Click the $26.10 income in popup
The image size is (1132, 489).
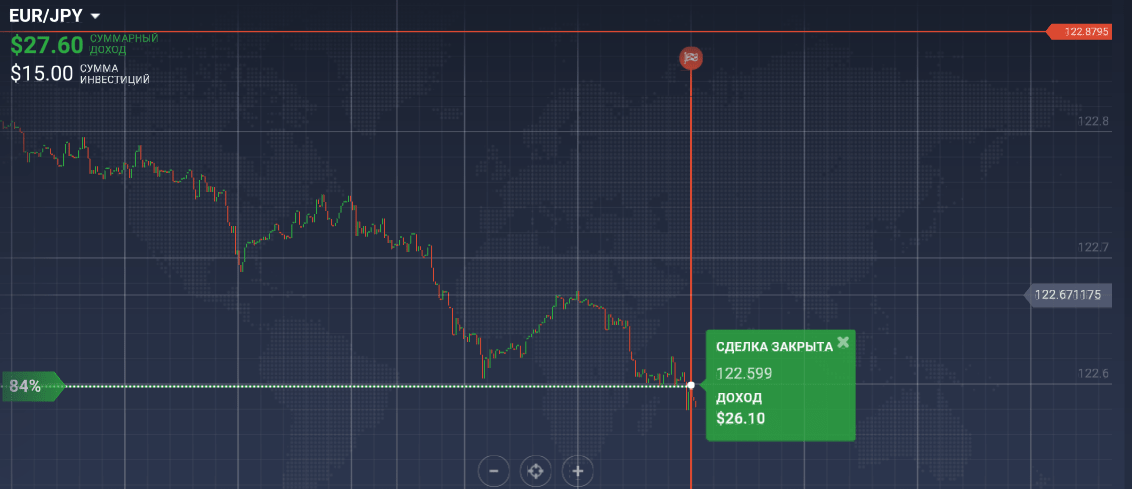tap(741, 418)
